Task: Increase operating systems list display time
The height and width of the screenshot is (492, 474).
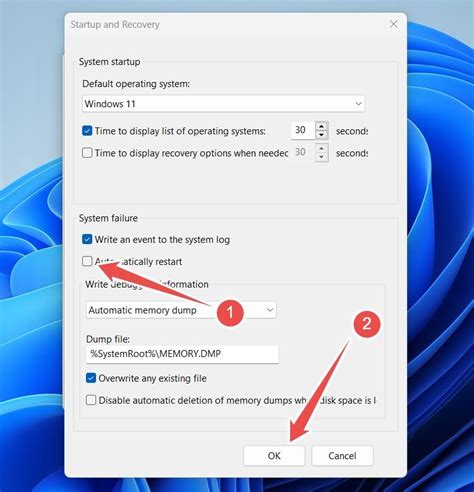Action: (321, 127)
